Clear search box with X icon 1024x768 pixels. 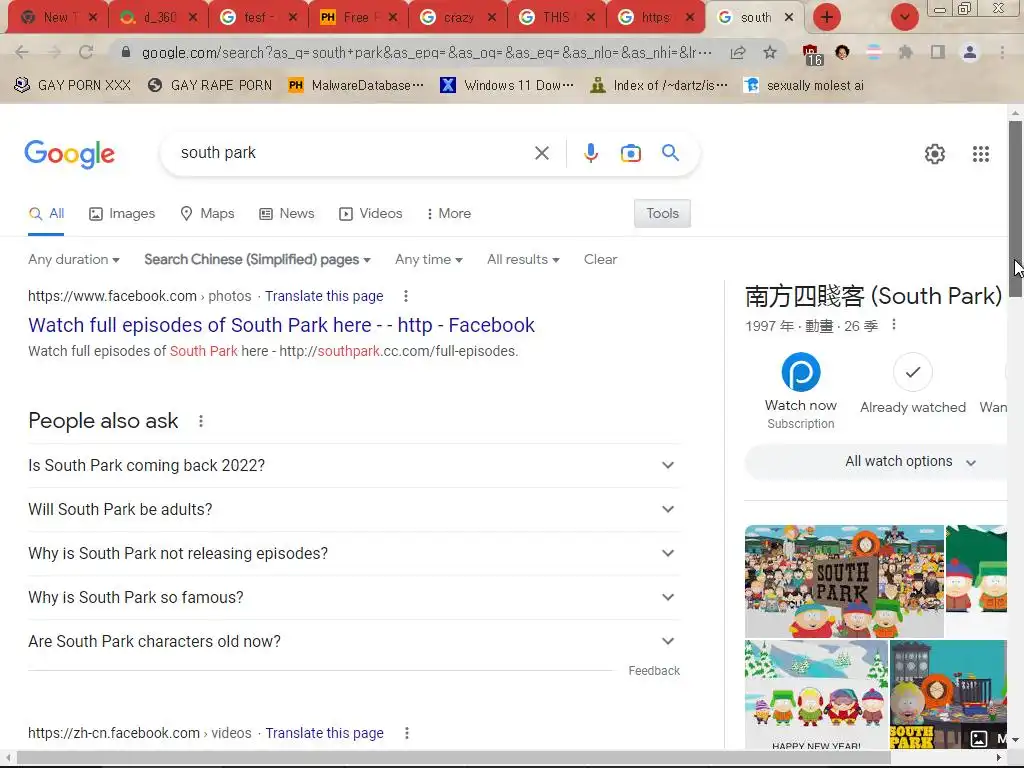click(541, 153)
